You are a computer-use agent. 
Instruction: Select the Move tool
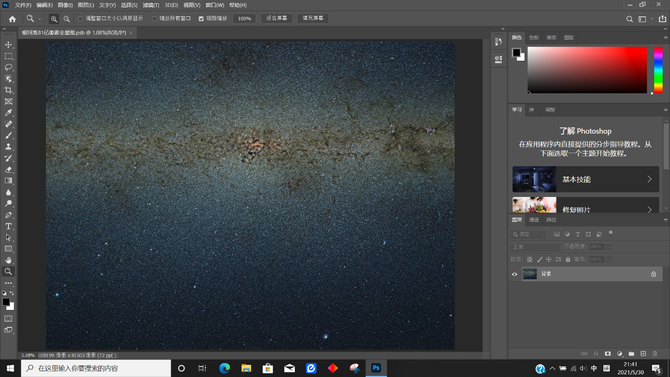pos(8,45)
